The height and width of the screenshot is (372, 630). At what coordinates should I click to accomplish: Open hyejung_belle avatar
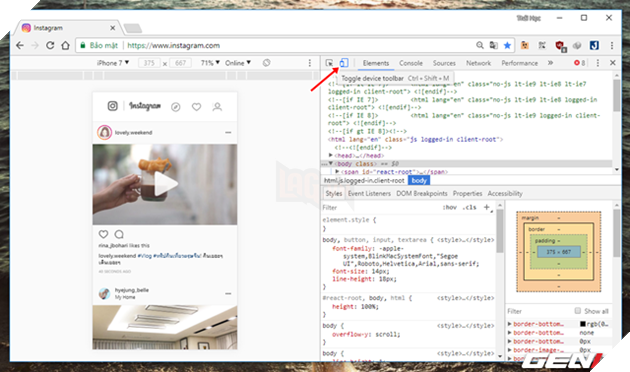(x=104, y=294)
